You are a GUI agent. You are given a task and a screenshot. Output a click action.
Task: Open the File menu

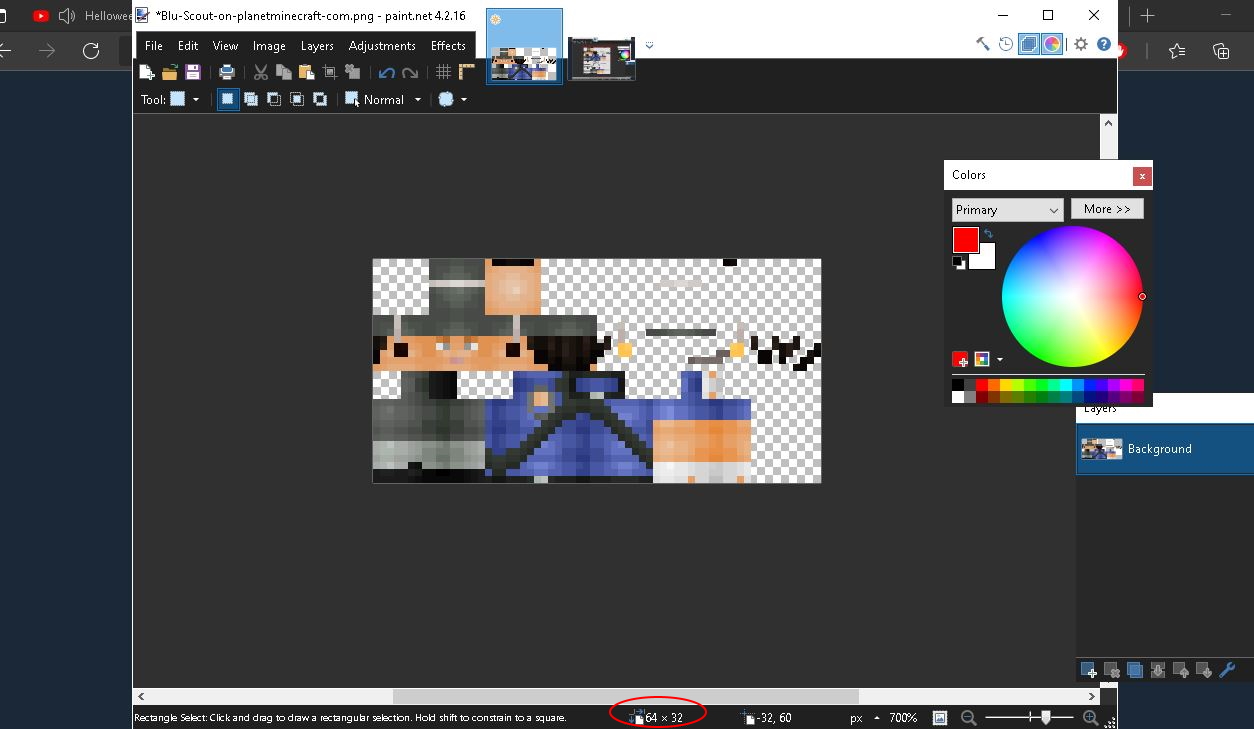click(x=154, y=45)
